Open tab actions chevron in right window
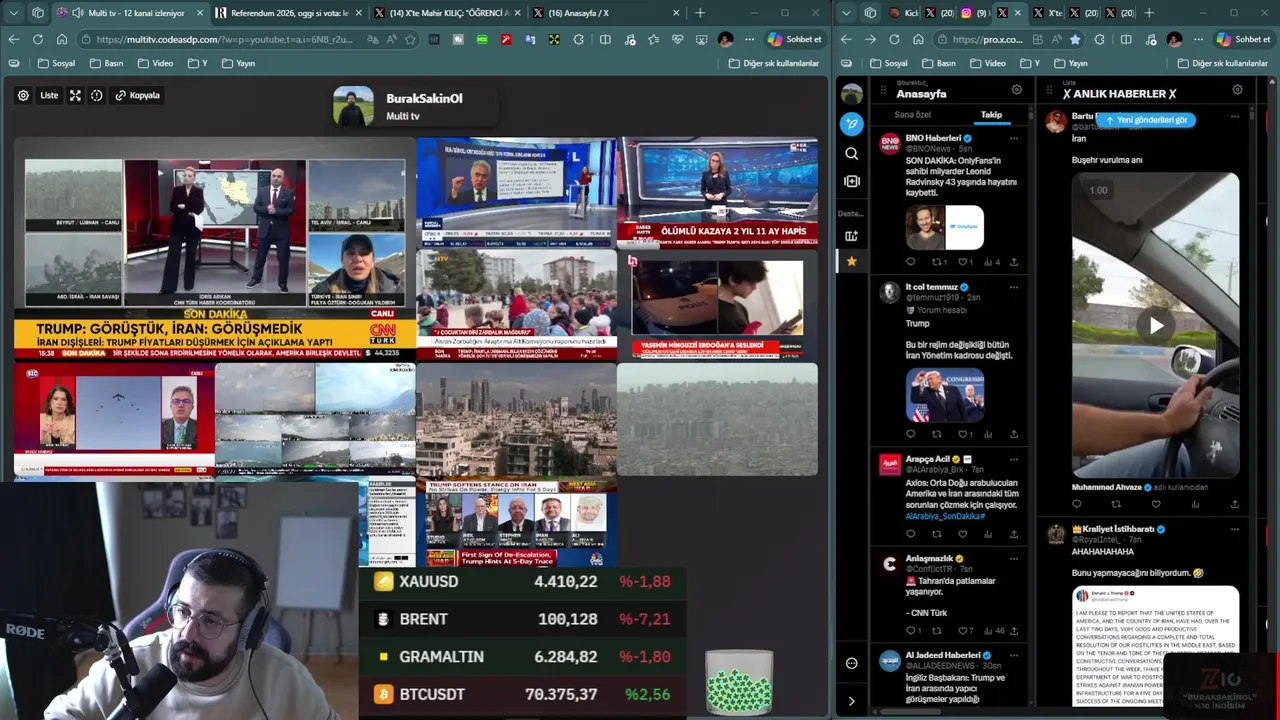 (x=847, y=13)
